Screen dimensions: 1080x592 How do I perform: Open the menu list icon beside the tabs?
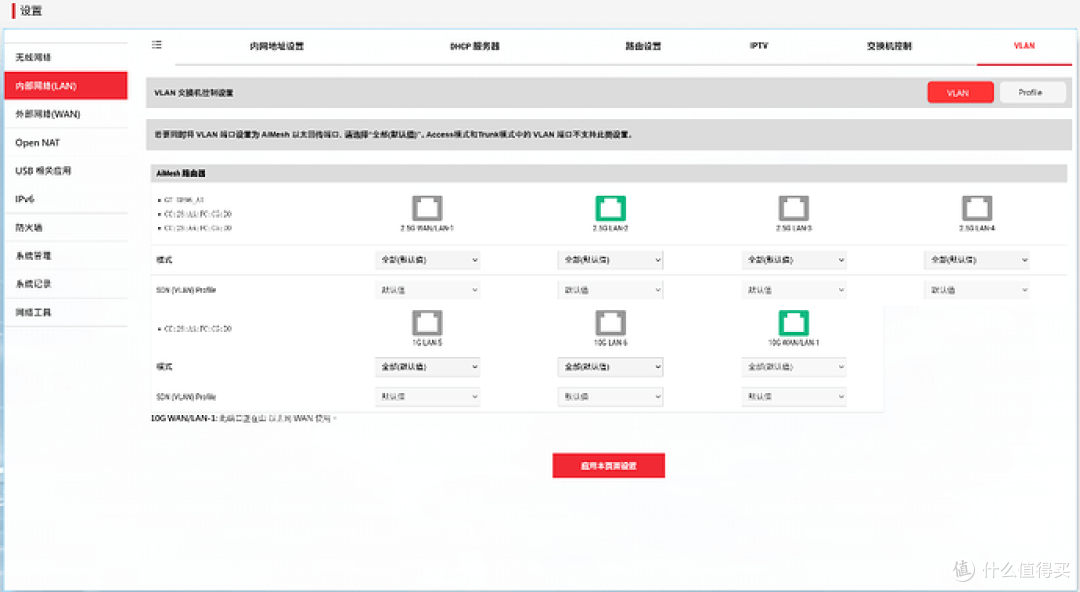[x=157, y=45]
